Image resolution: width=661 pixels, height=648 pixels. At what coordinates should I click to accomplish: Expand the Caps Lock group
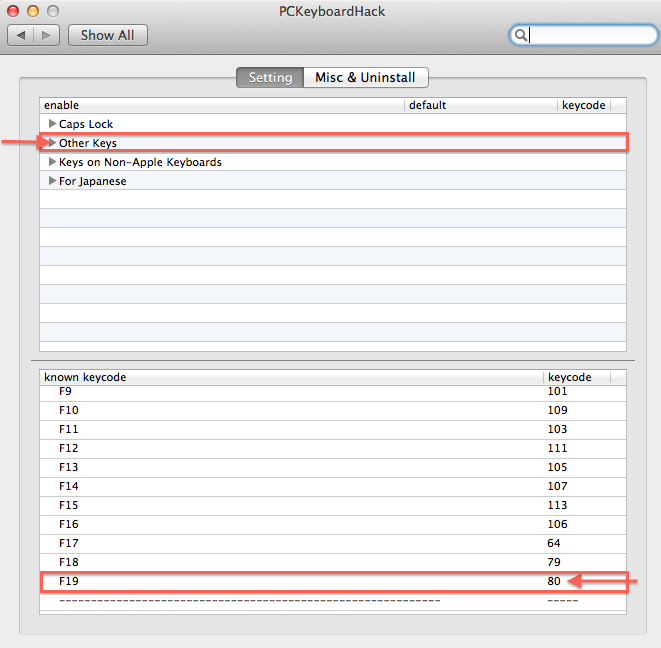click(x=53, y=124)
